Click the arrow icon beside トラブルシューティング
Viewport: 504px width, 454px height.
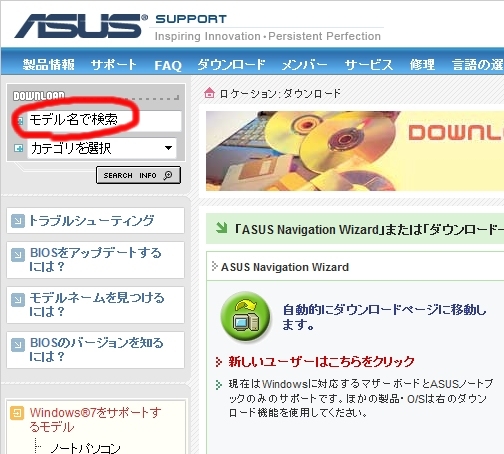click(18, 221)
